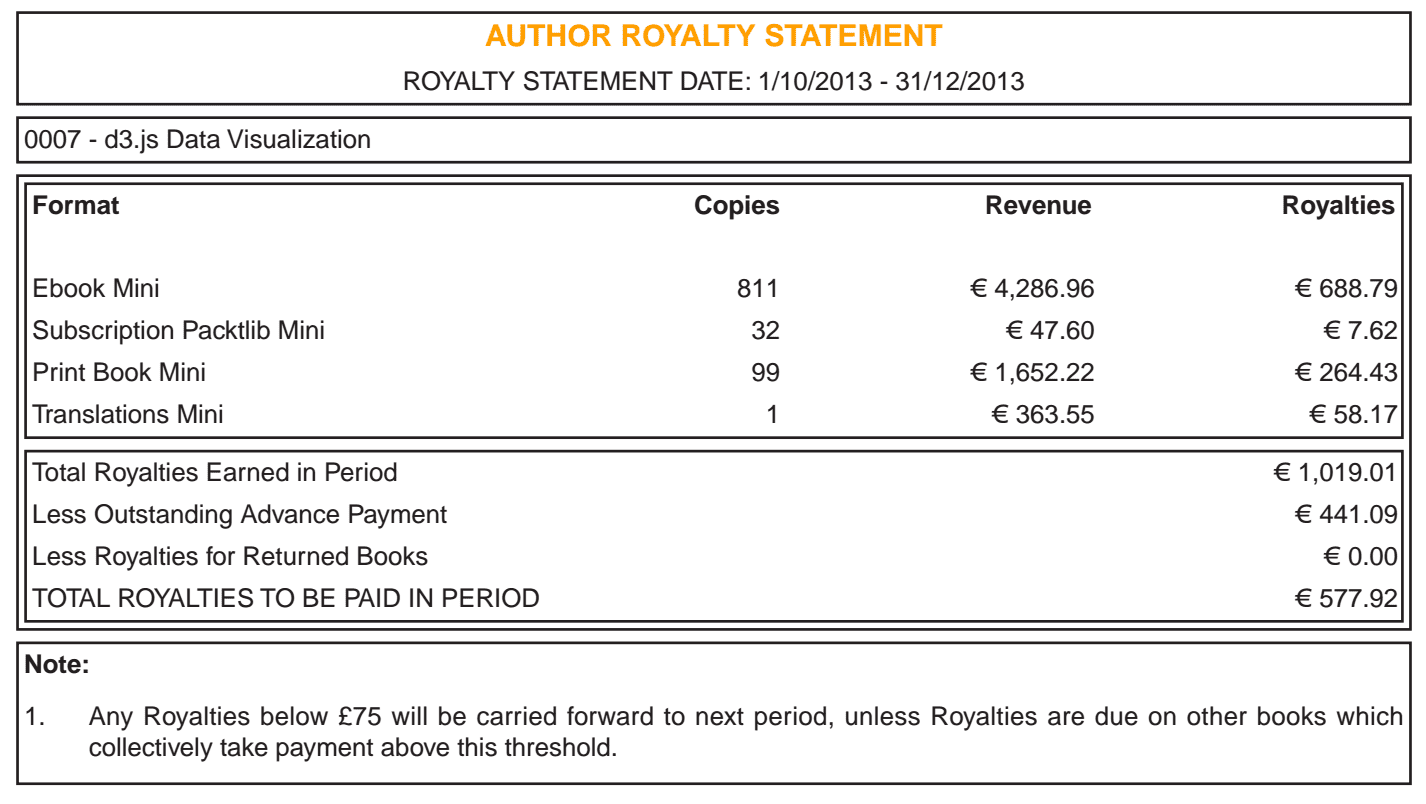Click the Subscription Packtlib royalties € 7.62
The width and height of the screenshot is (1426, 804).
coord(1360,330)
